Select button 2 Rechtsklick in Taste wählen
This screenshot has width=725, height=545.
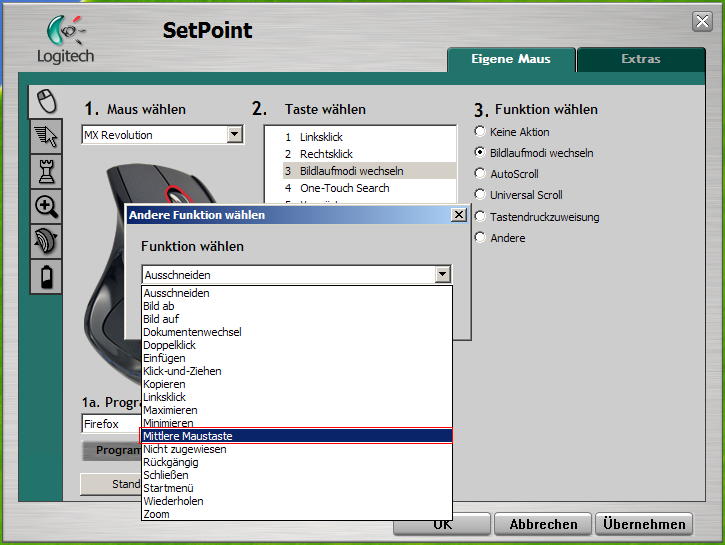(369, 154)
